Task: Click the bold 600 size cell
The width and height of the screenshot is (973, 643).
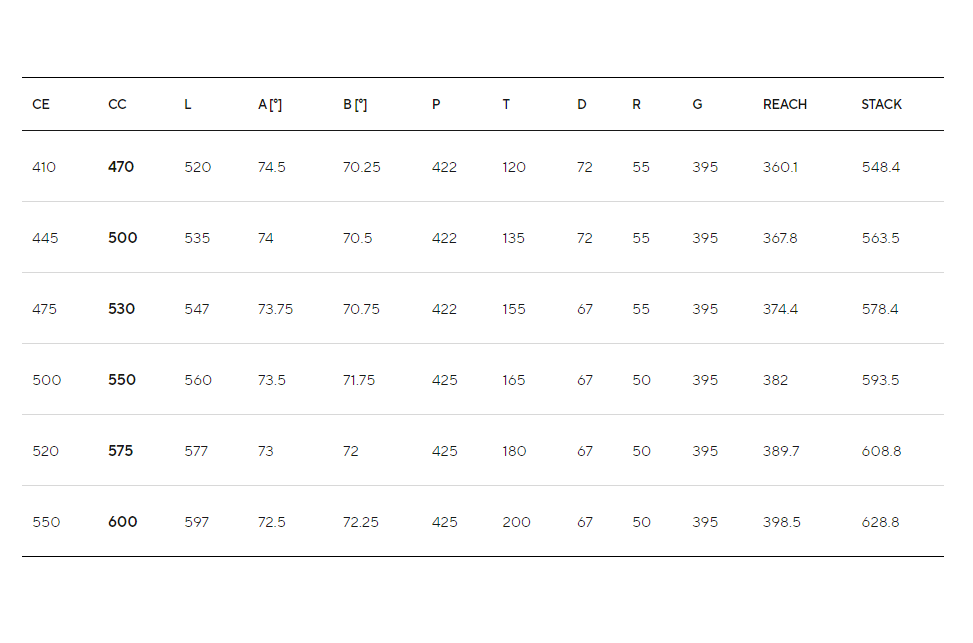Action: point(123,522)
